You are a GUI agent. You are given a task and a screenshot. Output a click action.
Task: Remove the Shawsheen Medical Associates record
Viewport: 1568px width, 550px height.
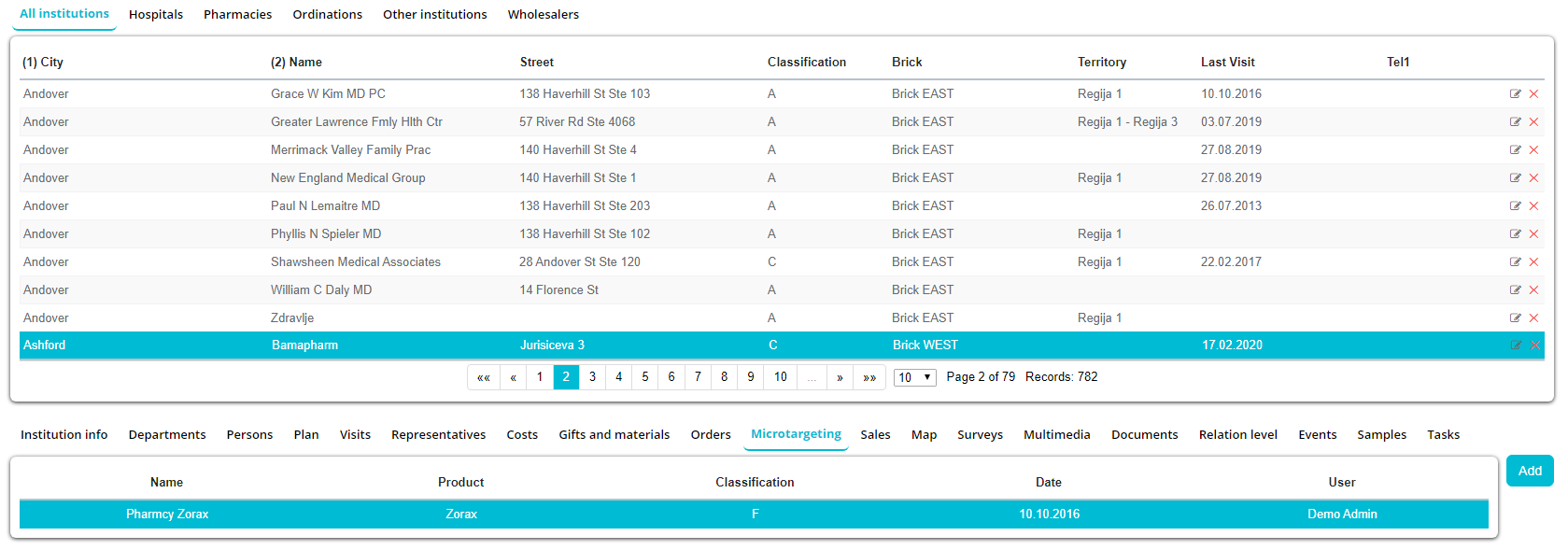[1533, 262]
